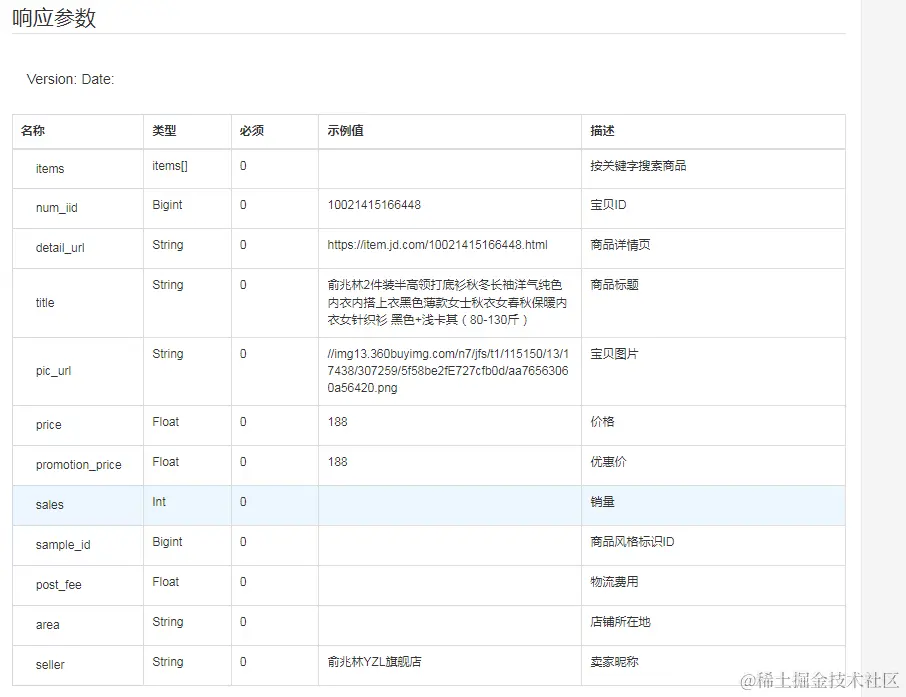Click the img13.360buyimg.com example URL
This screenshot has width=906, height=697.
448,370
